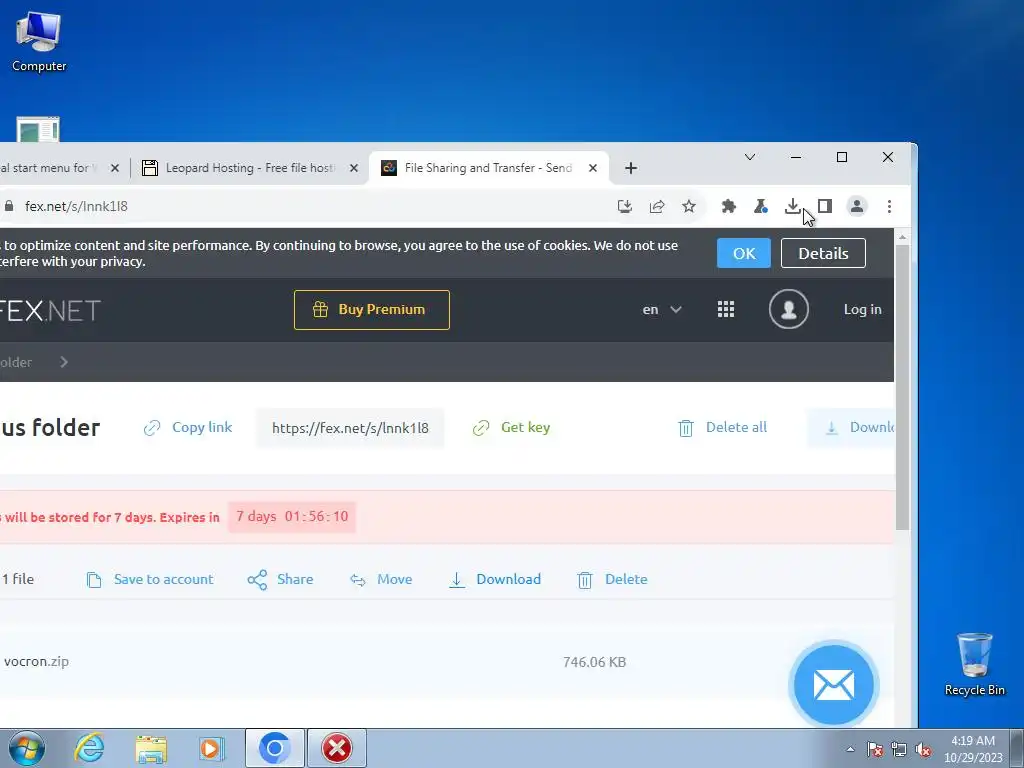Image resolution: width=1024 pixels, height=768 pixels.
Task: Click the Delete action in file toolbar
Action: [612, 579]
